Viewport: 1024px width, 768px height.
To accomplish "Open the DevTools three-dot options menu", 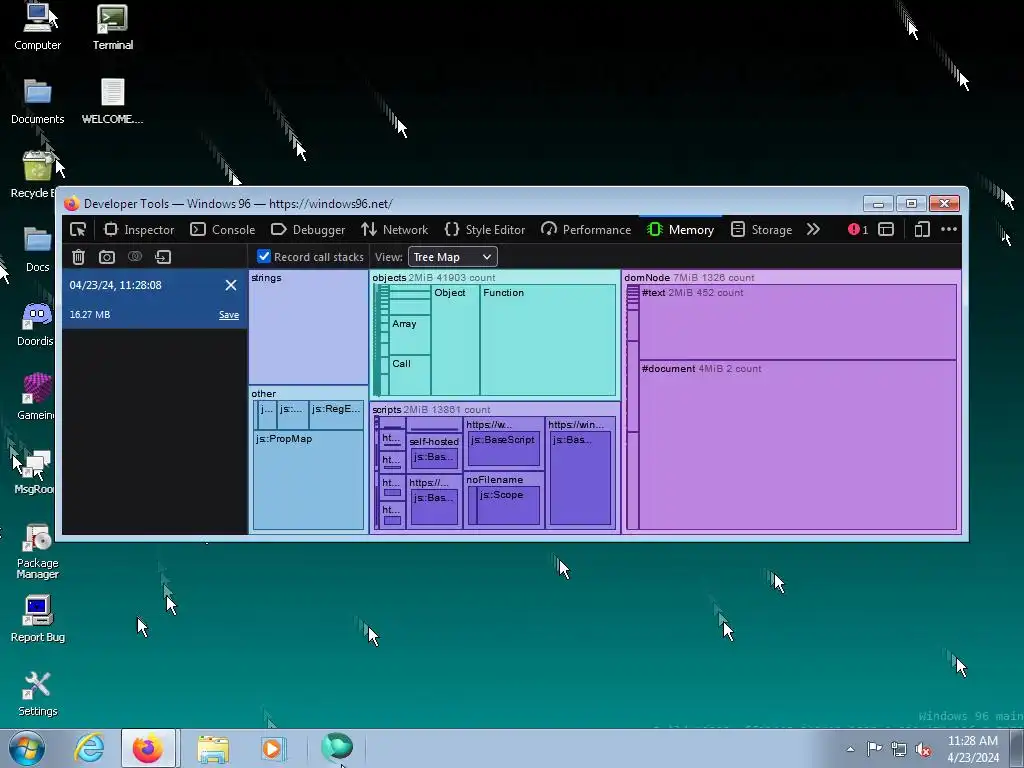I will [x=949, y=229].
